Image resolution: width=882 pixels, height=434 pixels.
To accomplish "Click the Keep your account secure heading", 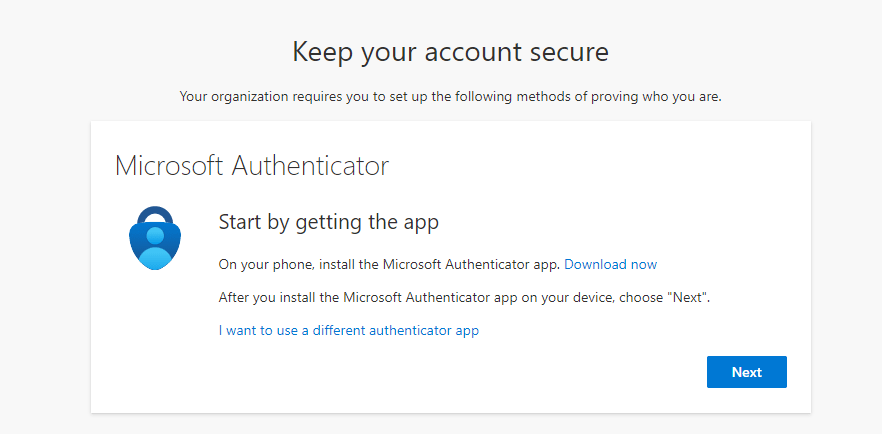I will click(451, 52).
